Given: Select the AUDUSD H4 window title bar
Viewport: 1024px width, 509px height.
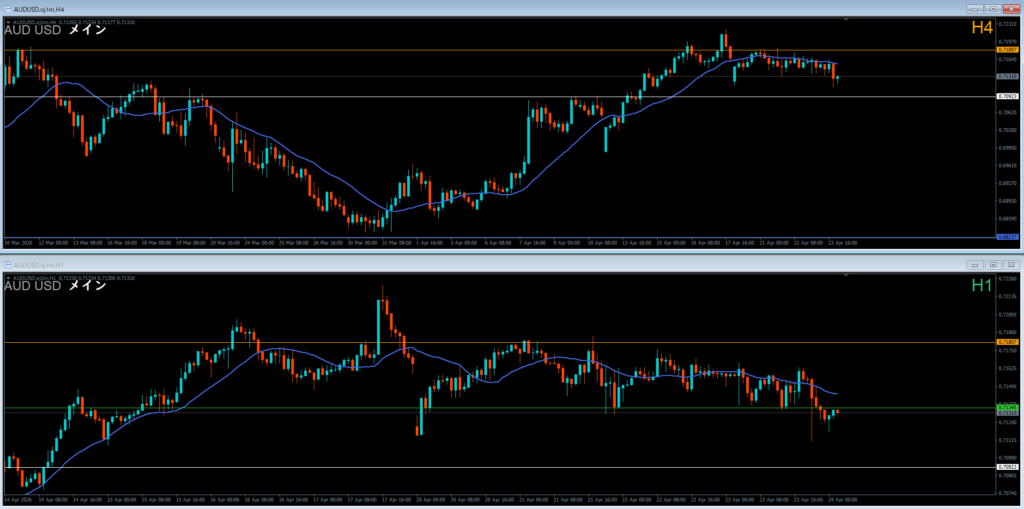Looking at the screenshot, I should click(x=400, y=9).
